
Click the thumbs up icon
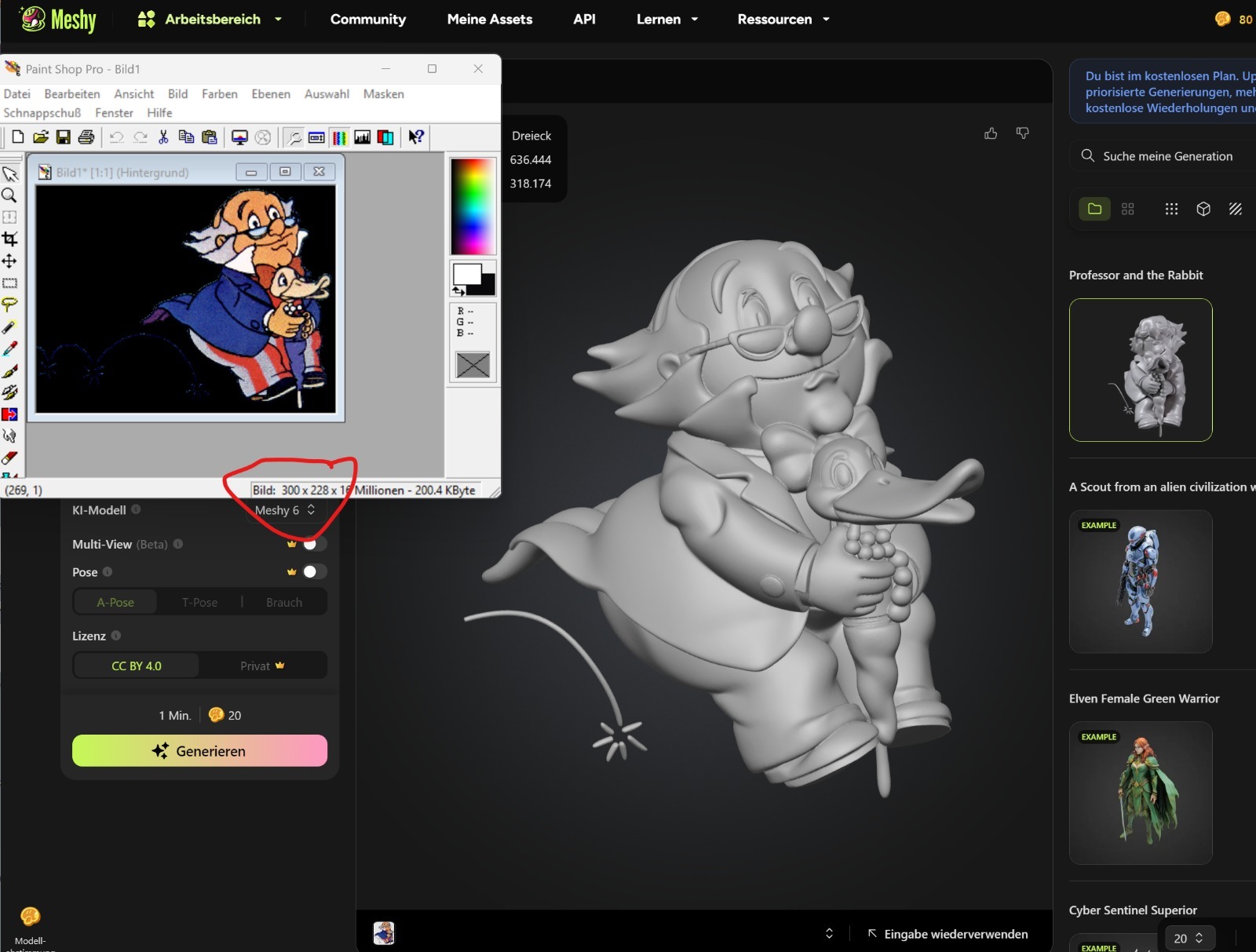pos(991,133)
